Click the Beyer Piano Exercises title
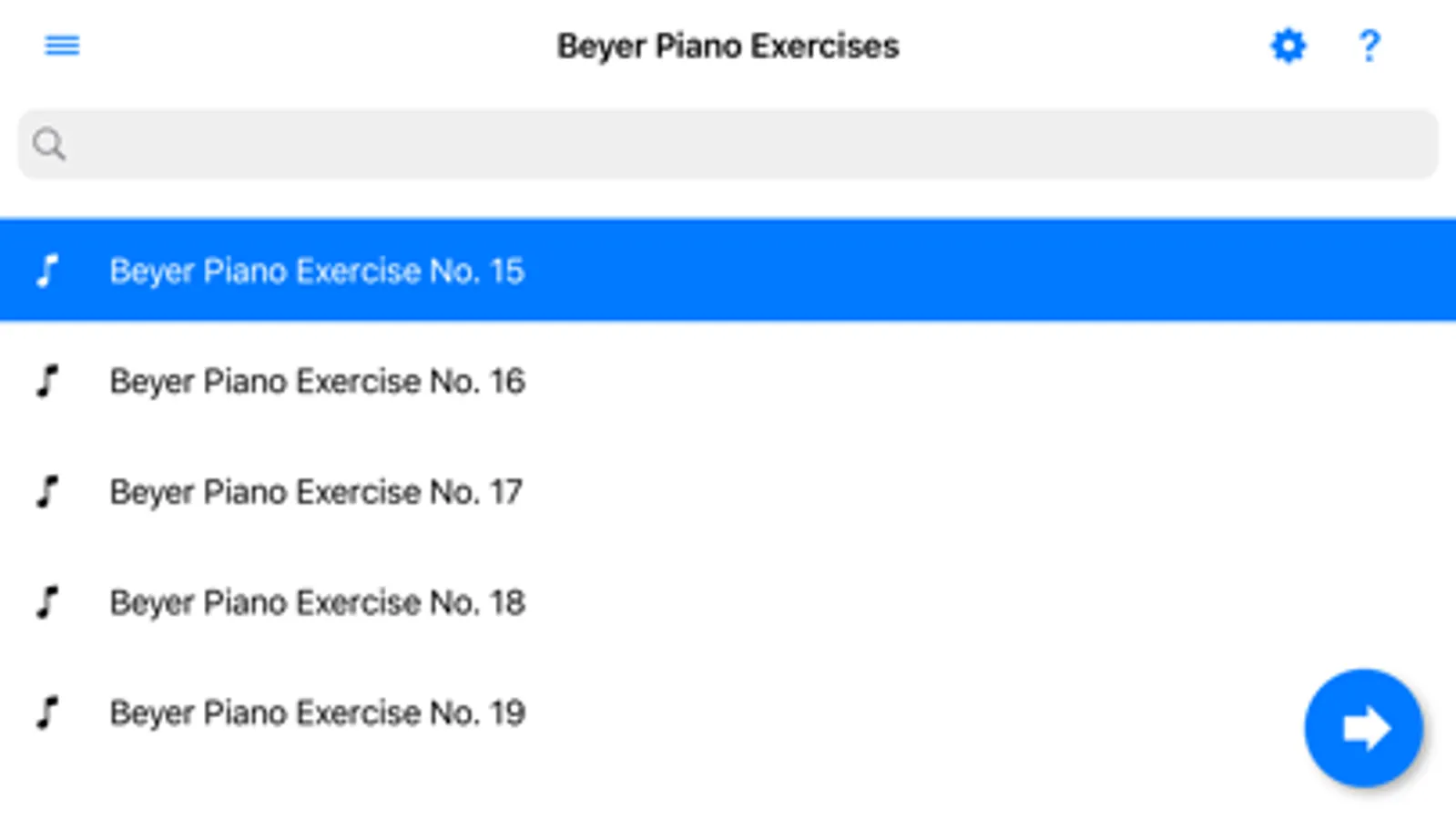This screenshot has width=1456, height=820. (728, 46)
